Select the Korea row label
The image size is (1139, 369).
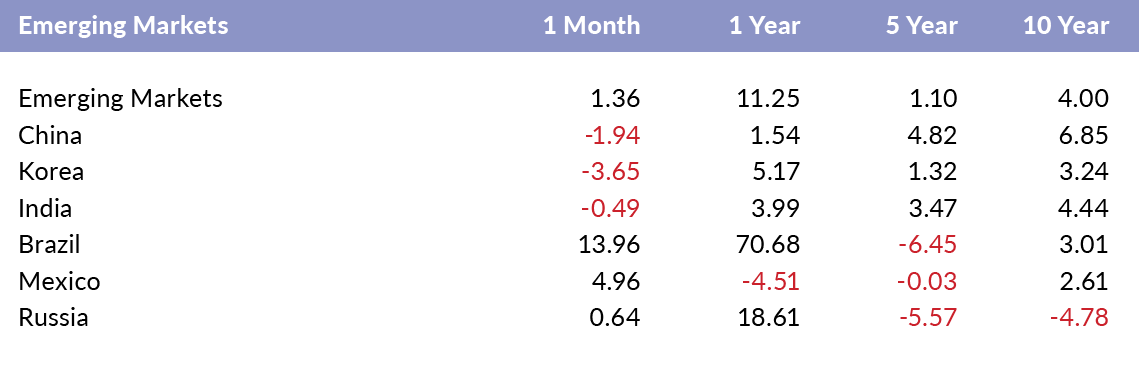(x=51, y=171)
